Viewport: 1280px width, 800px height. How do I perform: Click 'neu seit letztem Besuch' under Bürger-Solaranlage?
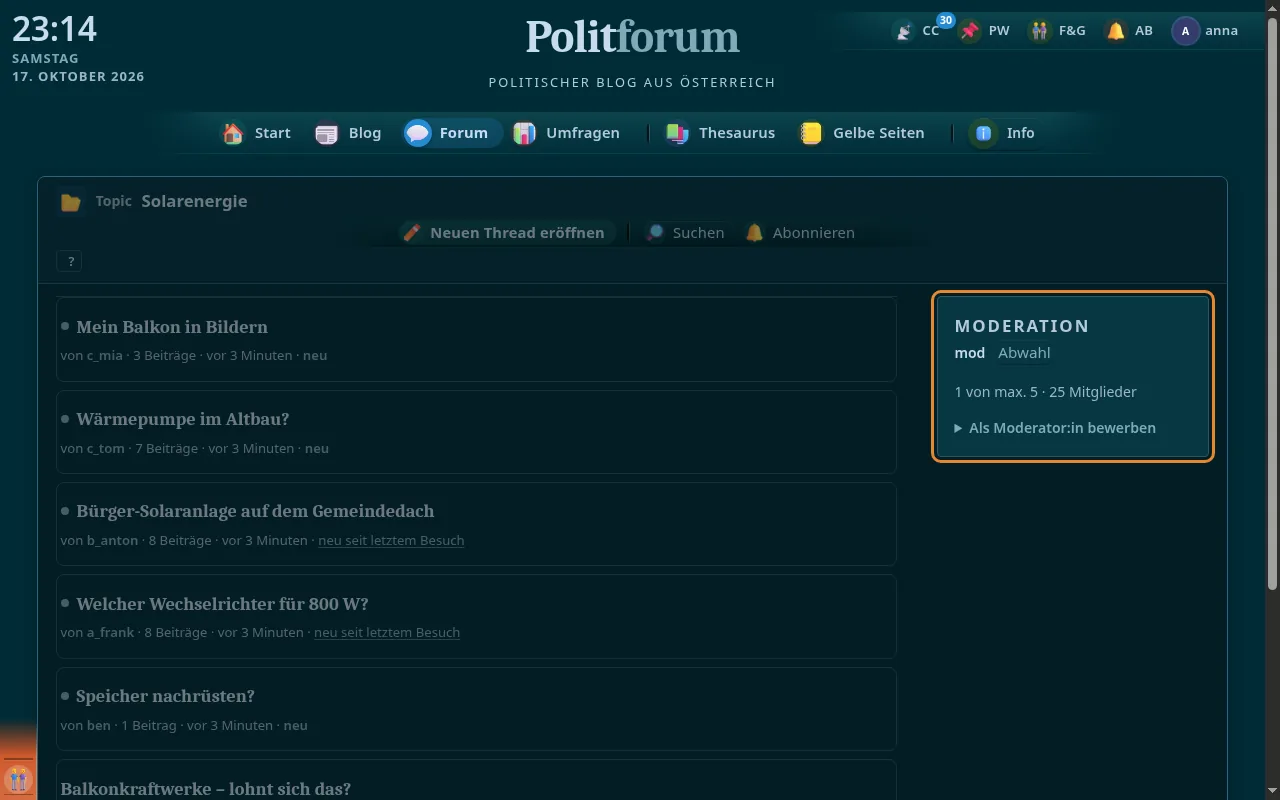point(391,541)
